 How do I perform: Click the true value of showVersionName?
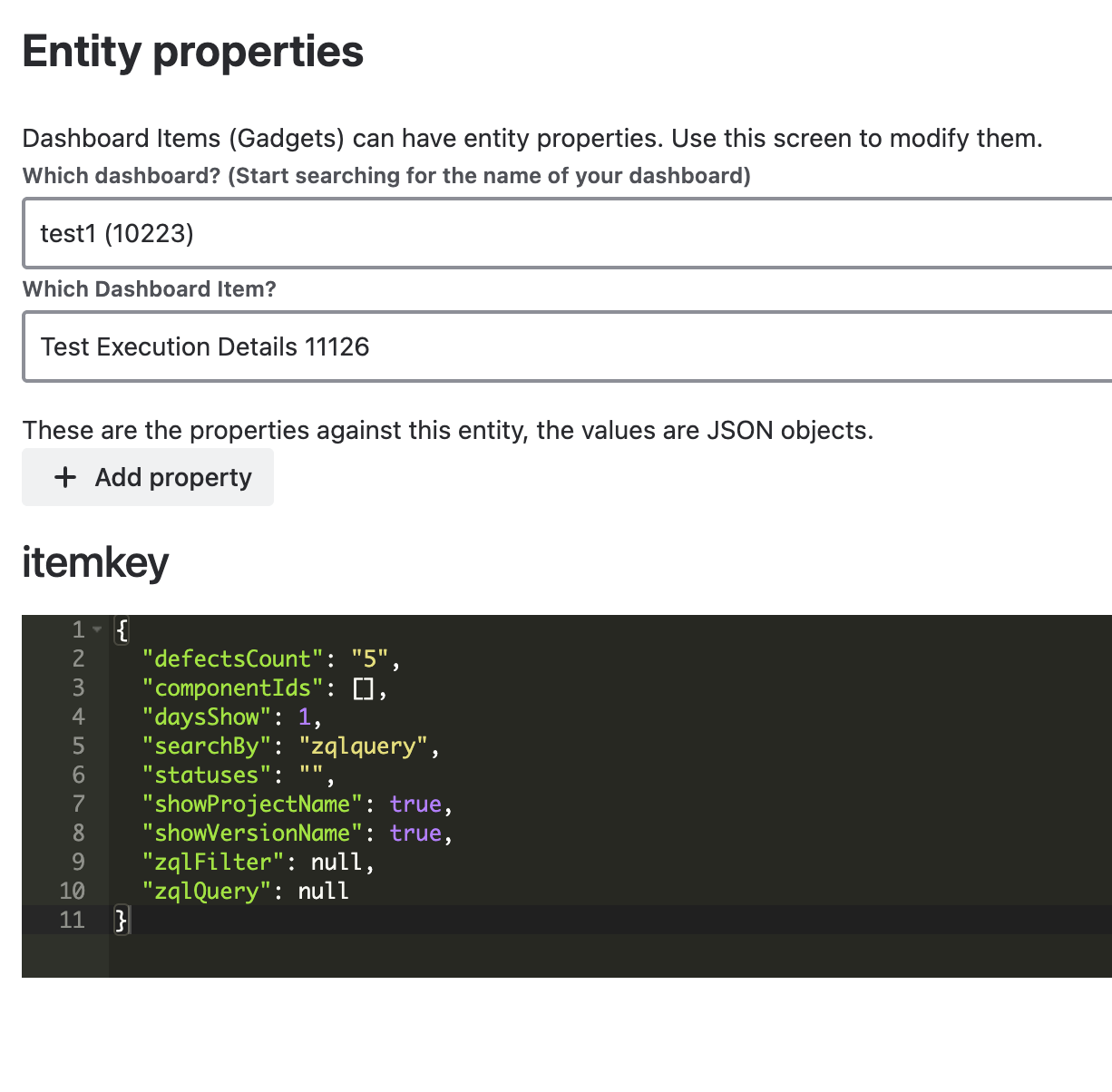415,833
